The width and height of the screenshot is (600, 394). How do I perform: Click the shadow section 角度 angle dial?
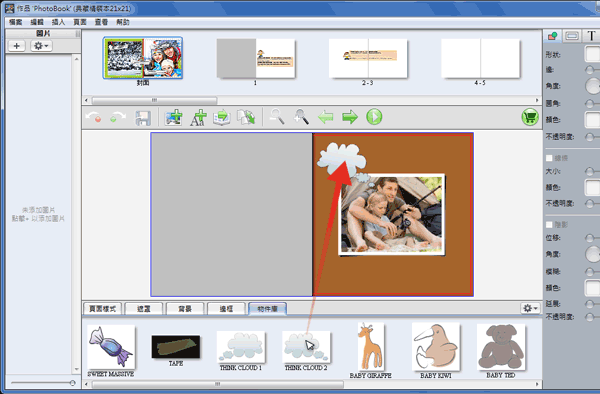point(593,254)
